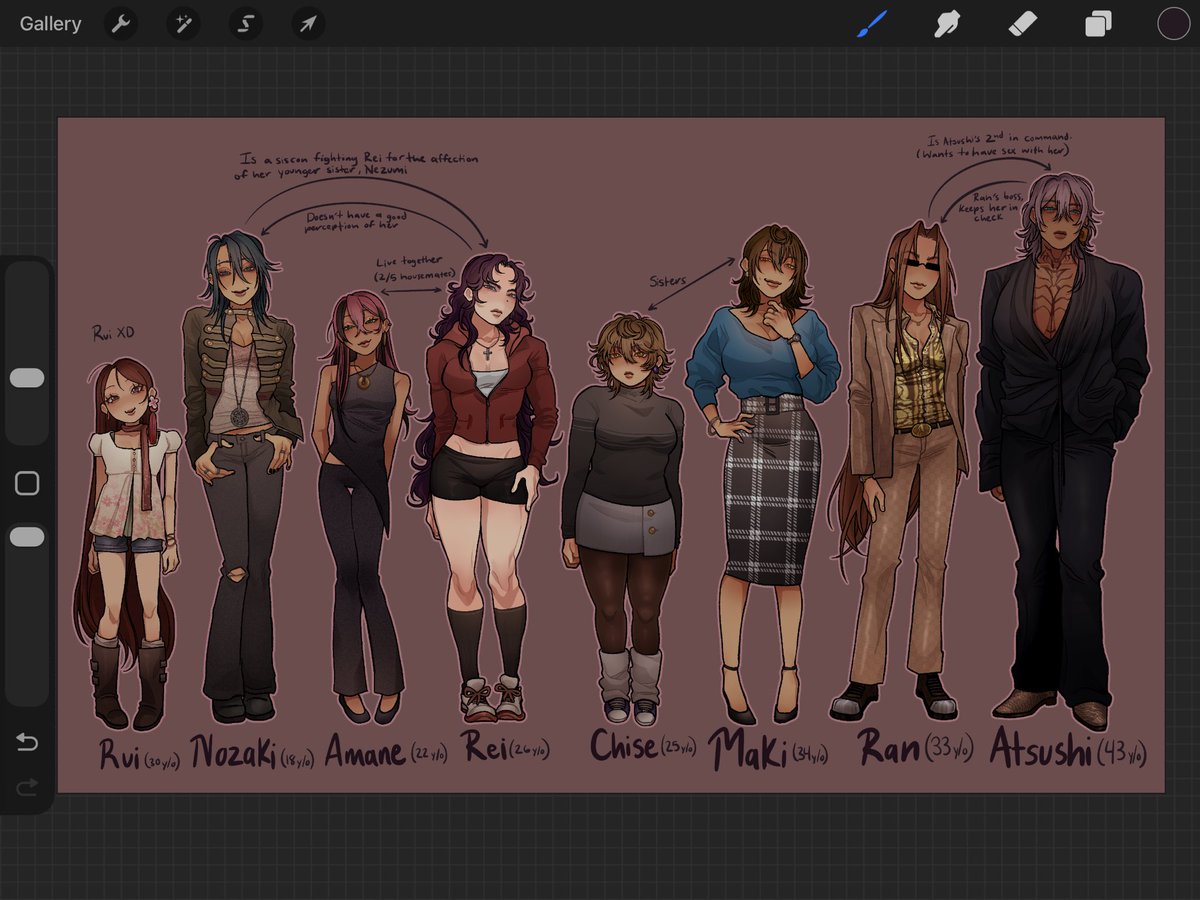This screenshot has width=1200, height=900.
Task: Activate the Selection tool
Action: pyautogui.click(x=245, y=23)
